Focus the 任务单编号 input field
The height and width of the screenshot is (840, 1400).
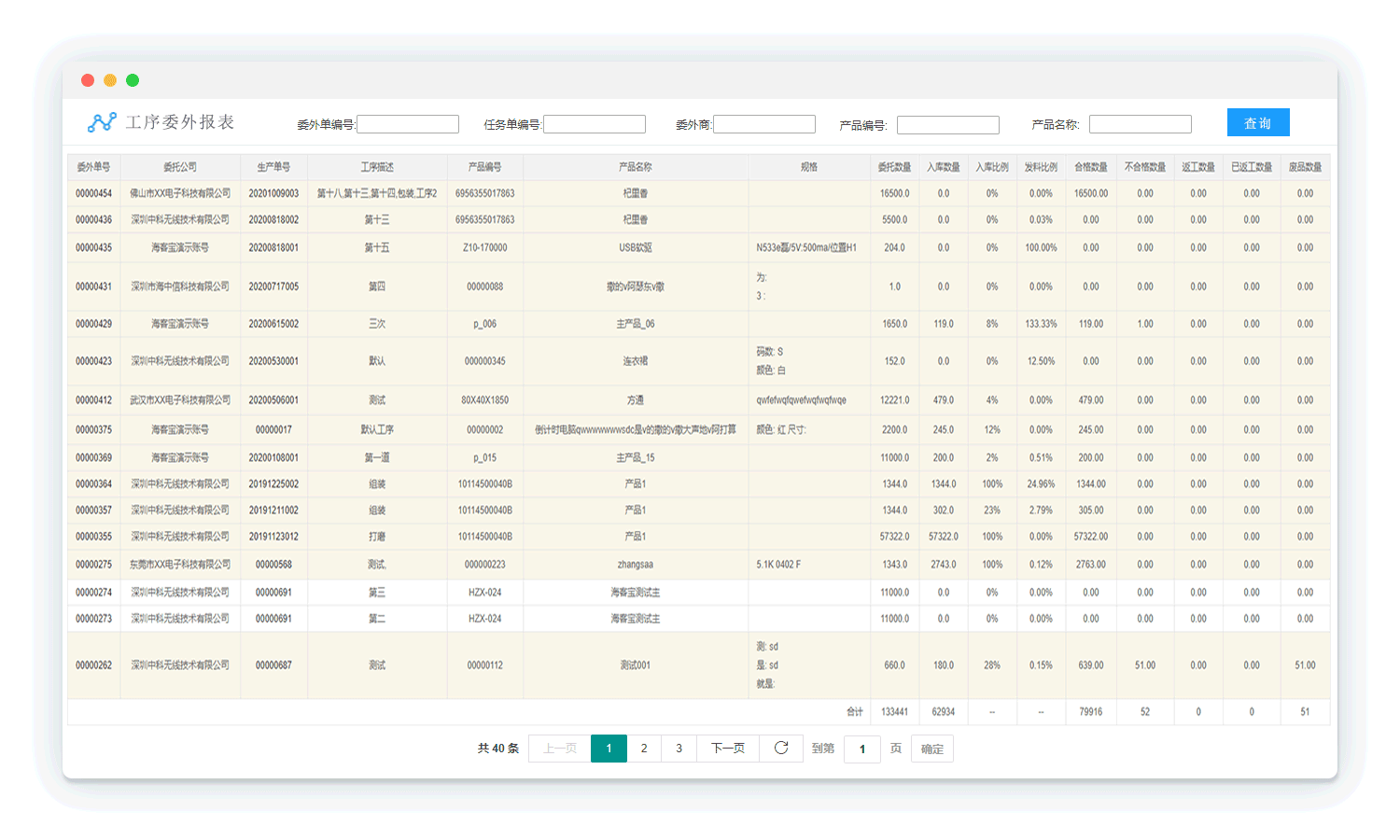[595, 124]
